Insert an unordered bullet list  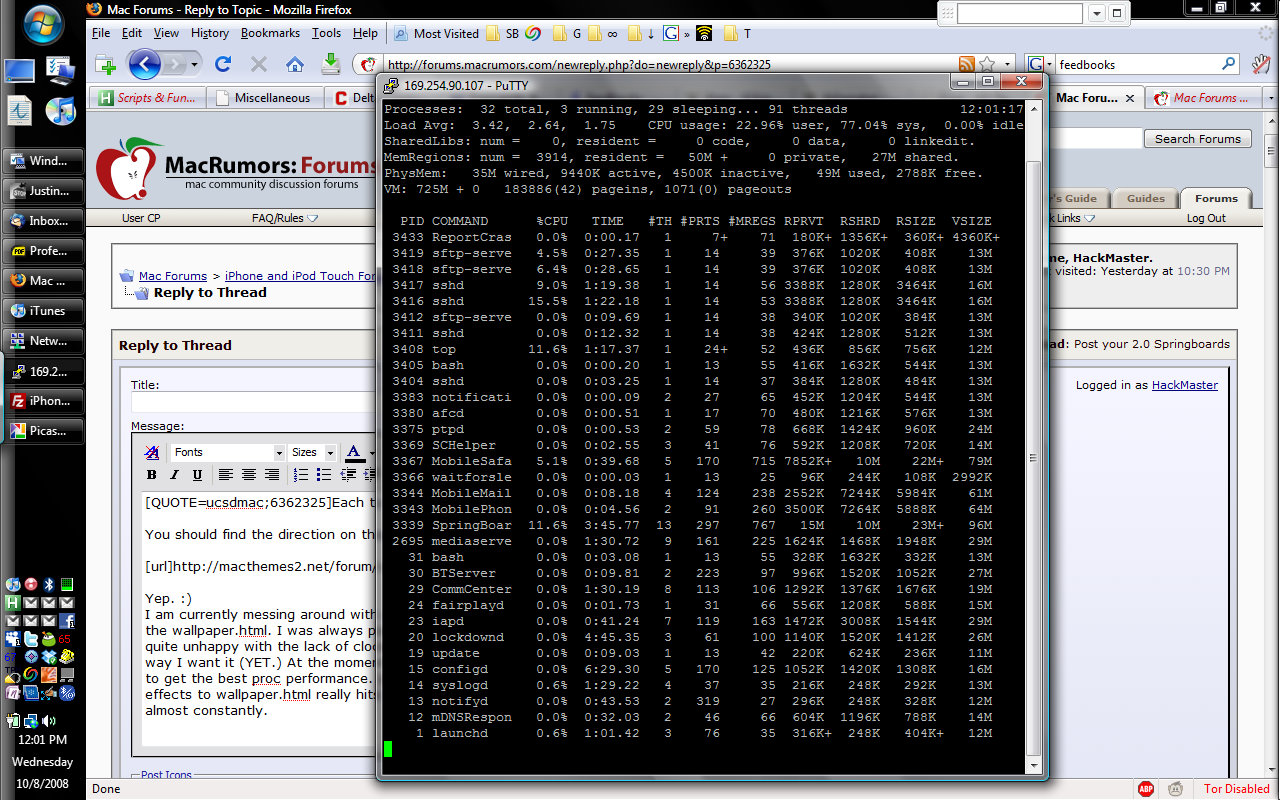(x=324, y=475)
